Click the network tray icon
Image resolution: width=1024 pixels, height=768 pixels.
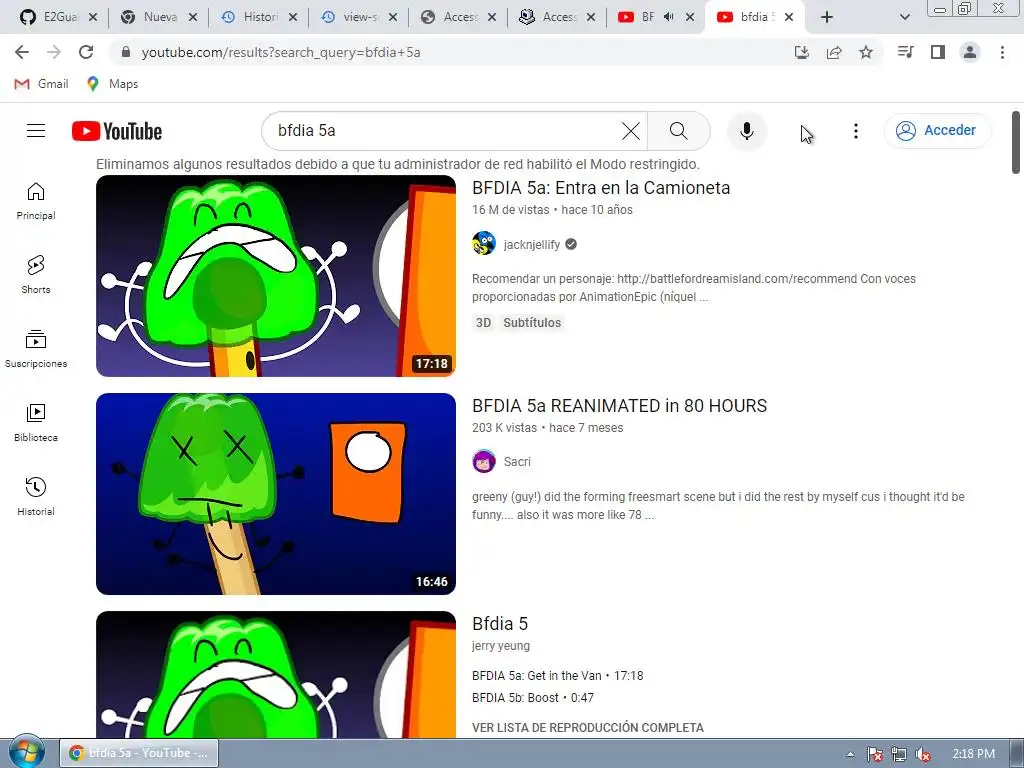click(x=899, y=754)
